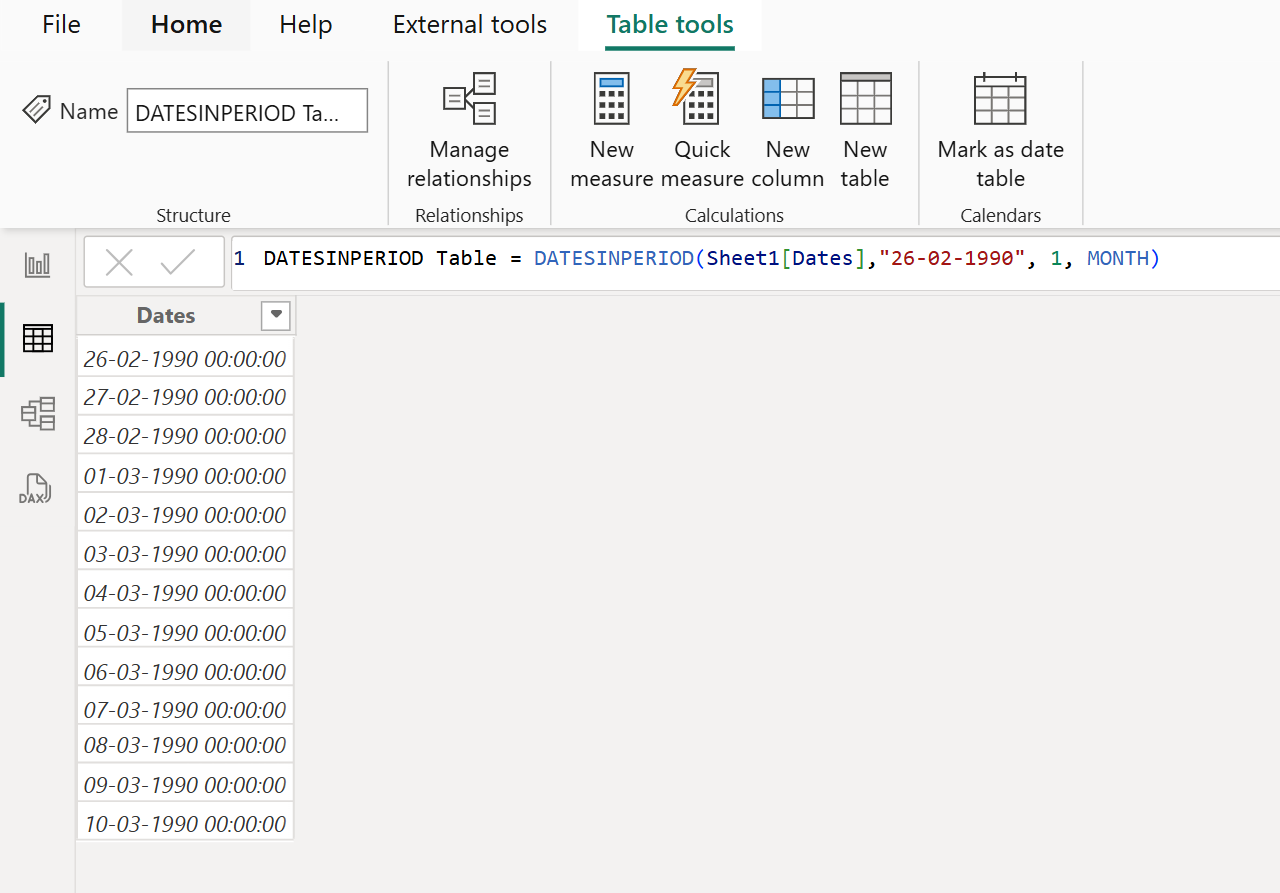Select the Data view icon in sidebar

pos(37,339)
